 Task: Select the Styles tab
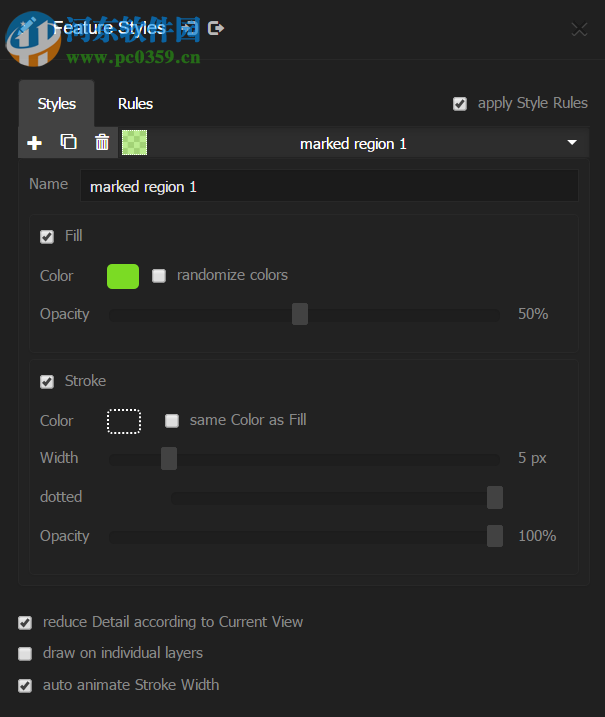(57, 104)
